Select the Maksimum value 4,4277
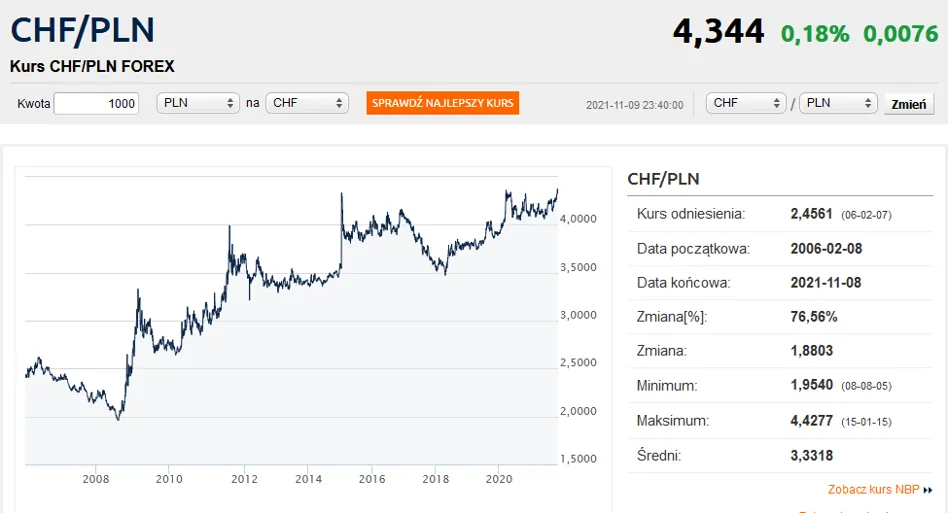Viewport: 948px width, 513px height. 813,421
